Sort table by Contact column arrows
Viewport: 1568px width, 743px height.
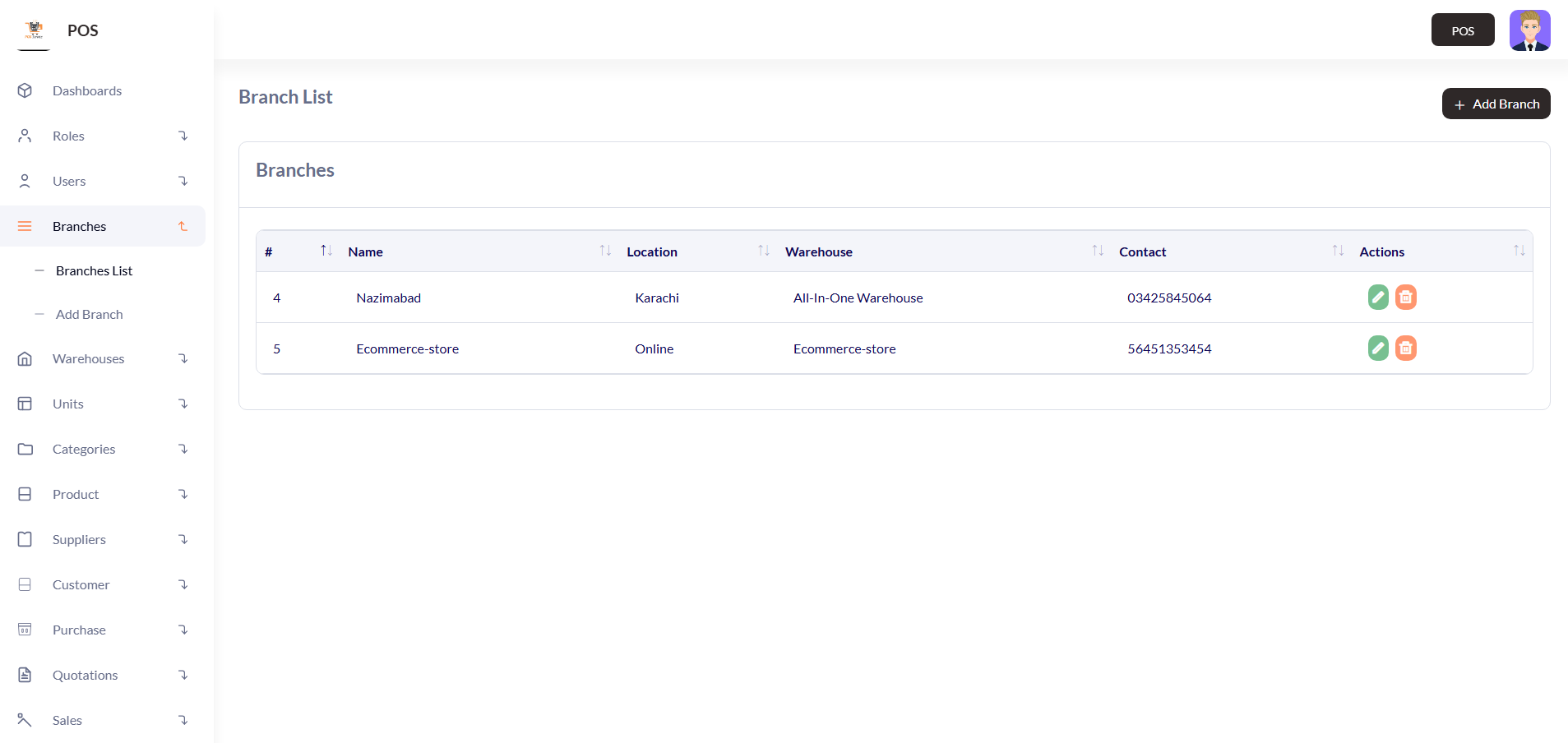point(1338,251)
